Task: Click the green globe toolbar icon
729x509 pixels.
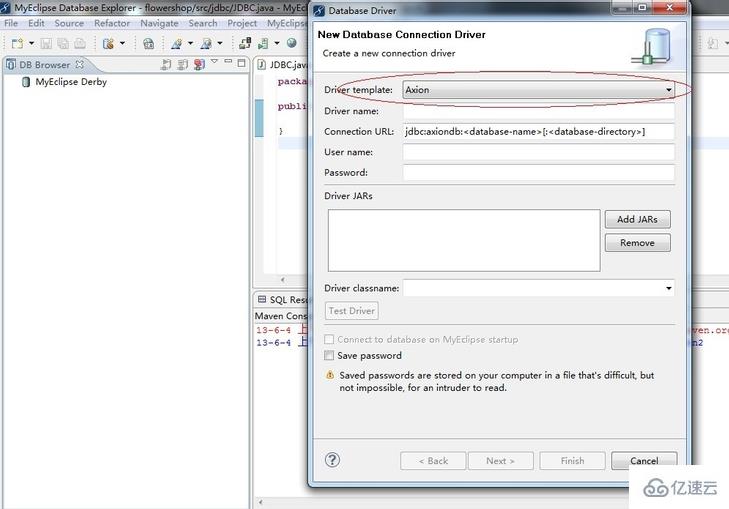Action: click(292, 43)
